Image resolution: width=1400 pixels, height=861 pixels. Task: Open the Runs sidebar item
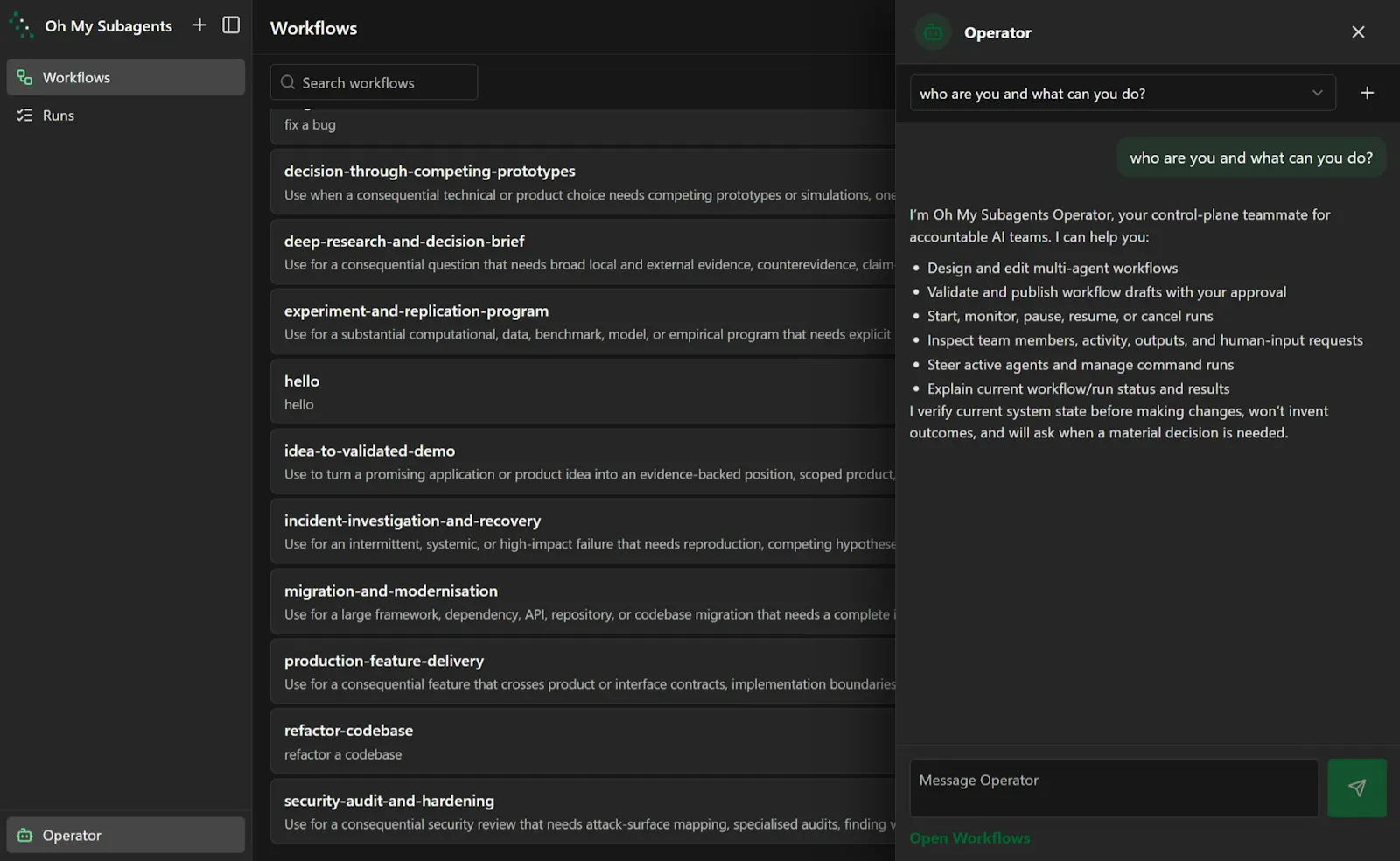coord(126,115)
